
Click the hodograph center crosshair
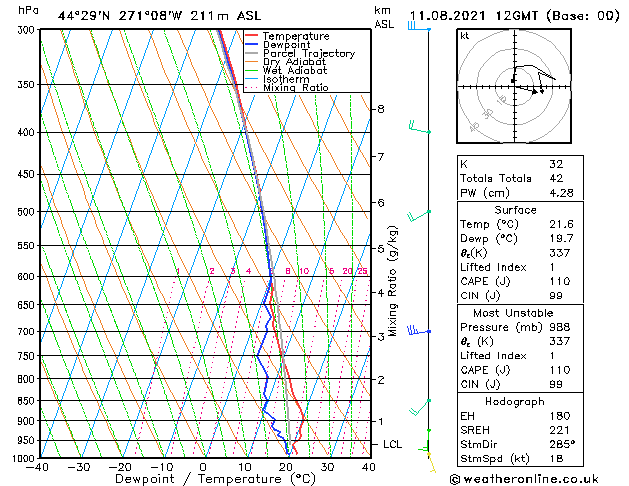point(515,87)
